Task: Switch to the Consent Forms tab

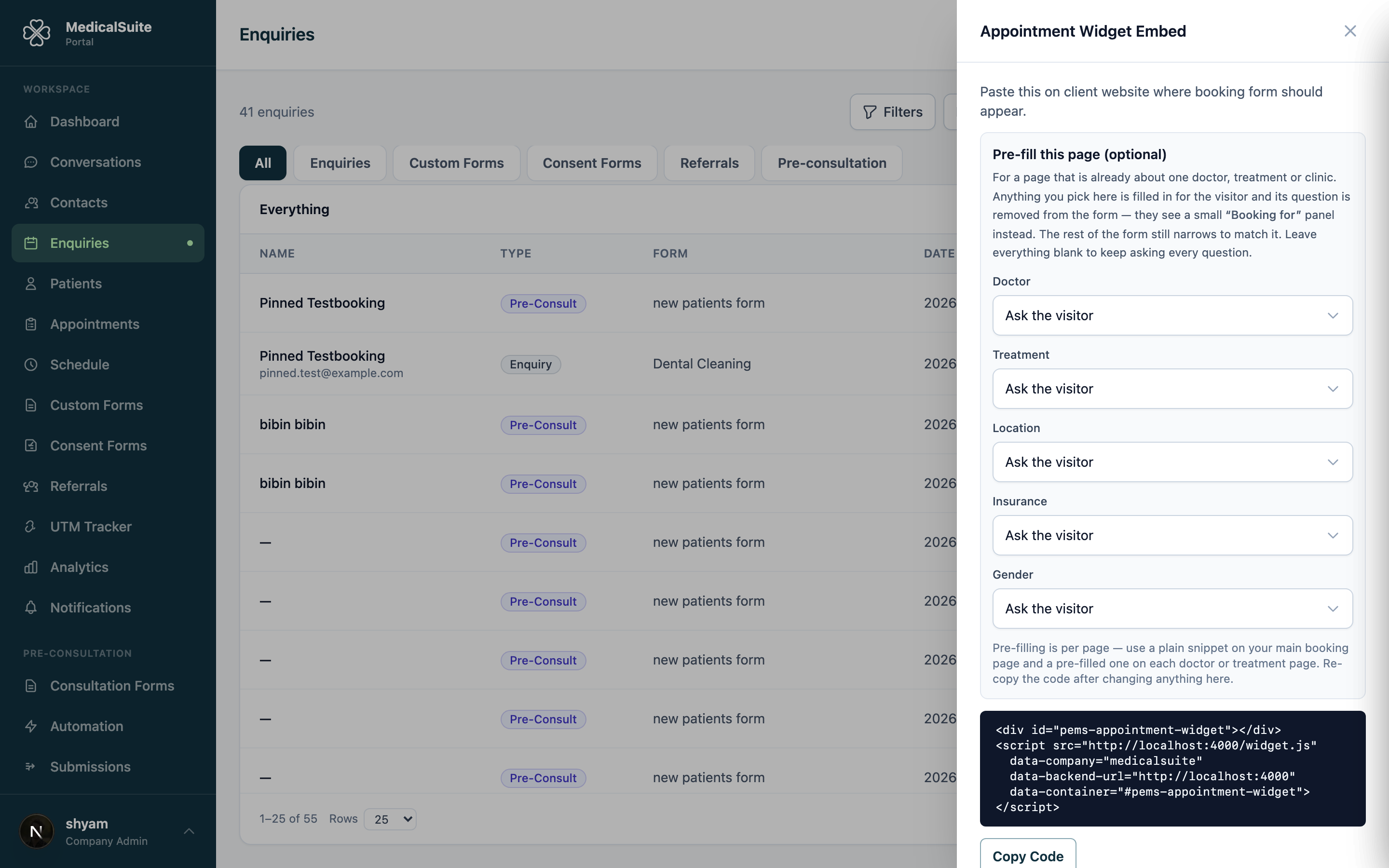Action: point(592,163)
